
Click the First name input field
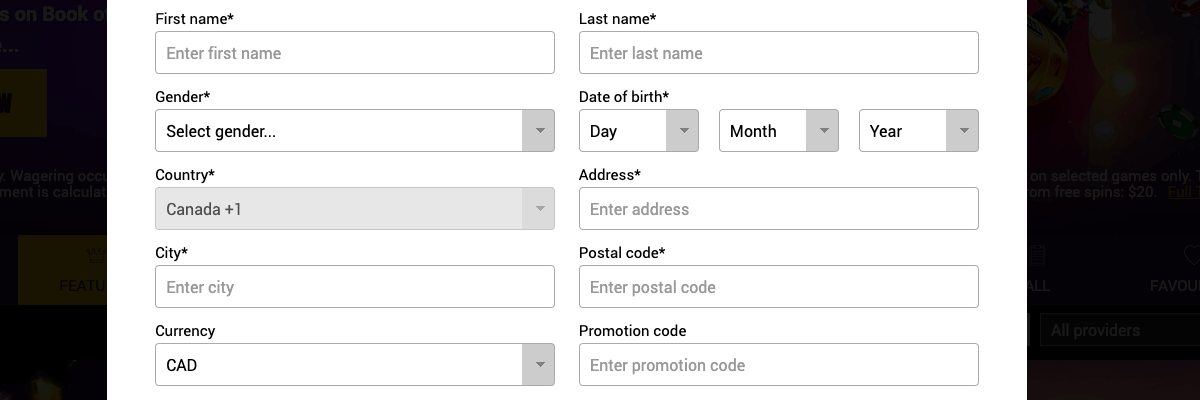(355, 52)
